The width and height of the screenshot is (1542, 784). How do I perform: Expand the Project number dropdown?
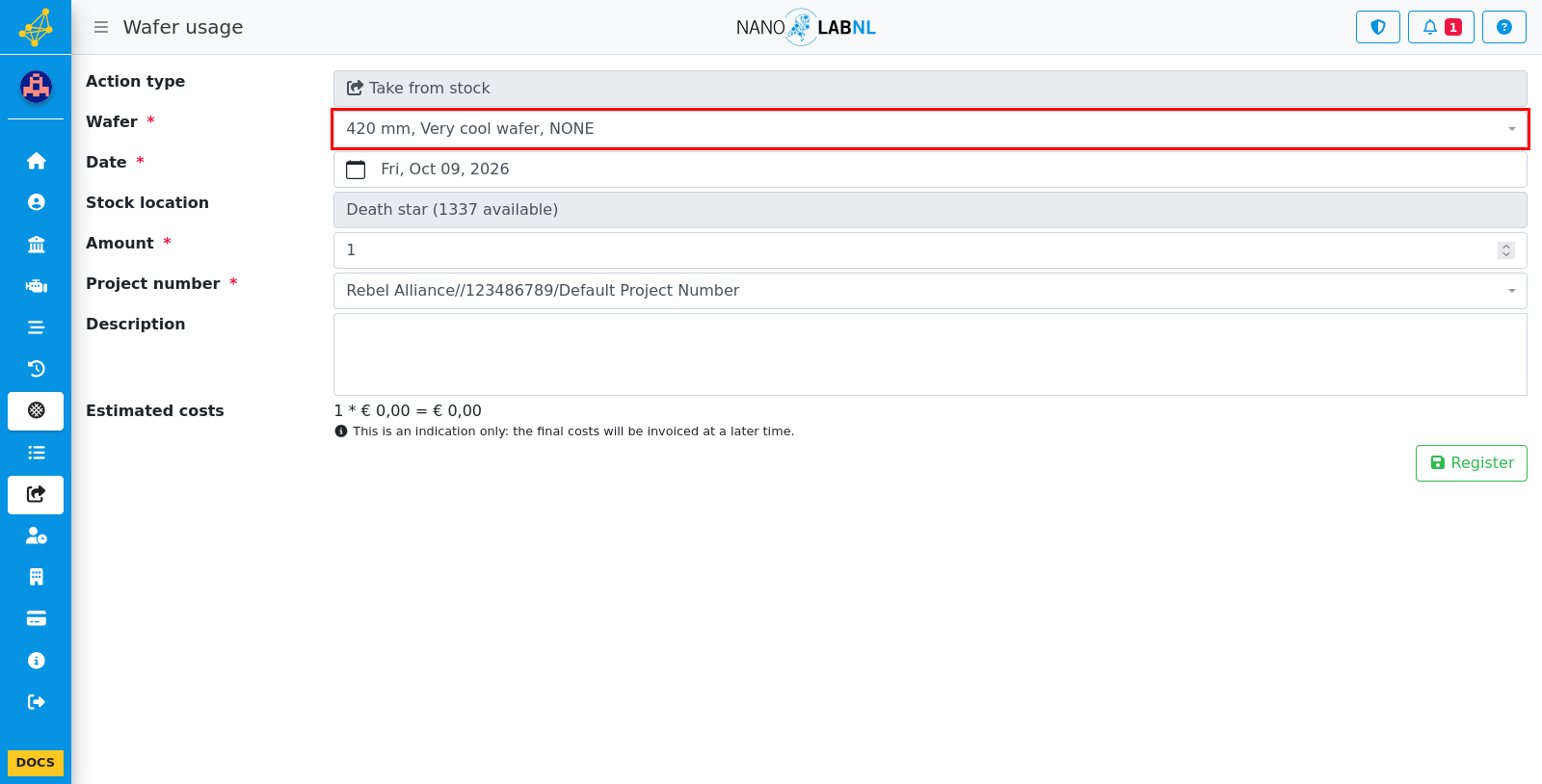pyautogui.click(x=930, y=291)
